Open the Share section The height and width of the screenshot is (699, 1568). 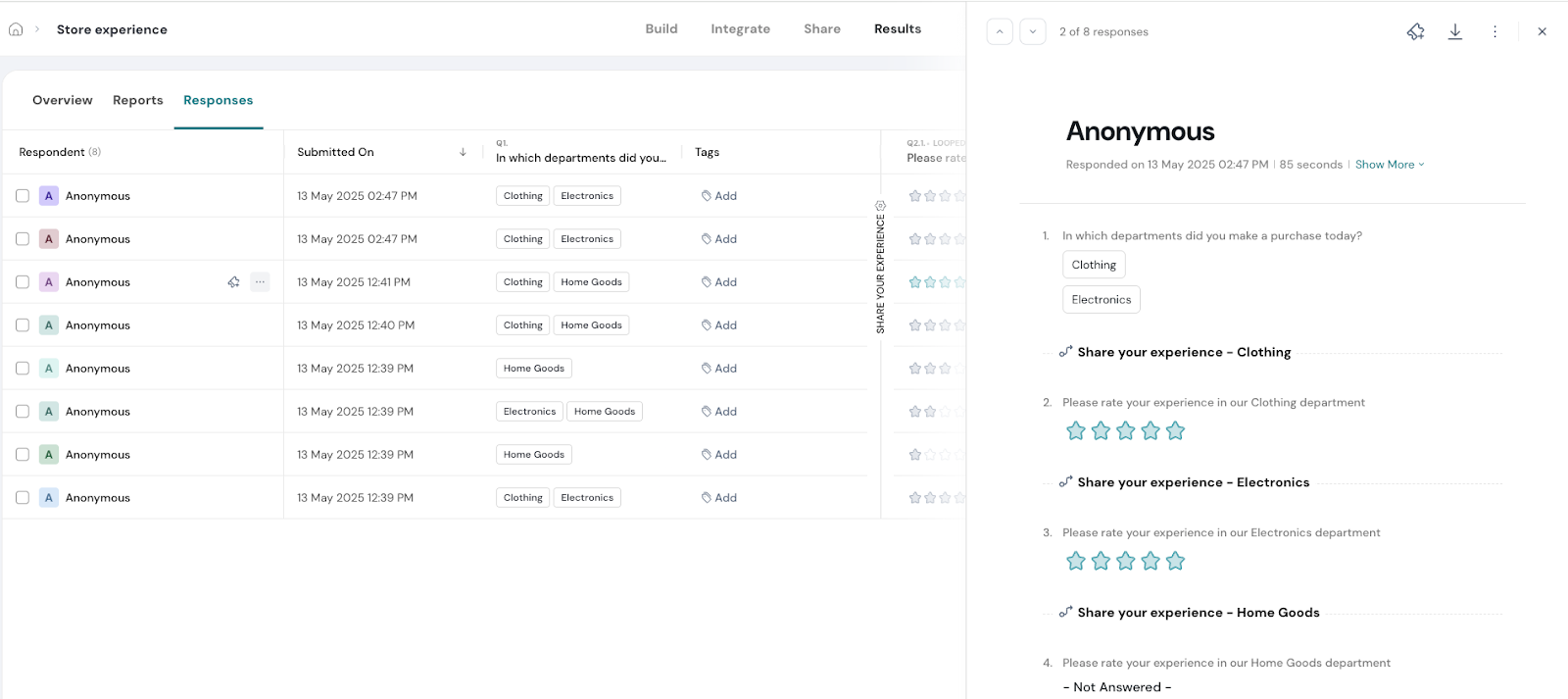[x=821, y=28]
